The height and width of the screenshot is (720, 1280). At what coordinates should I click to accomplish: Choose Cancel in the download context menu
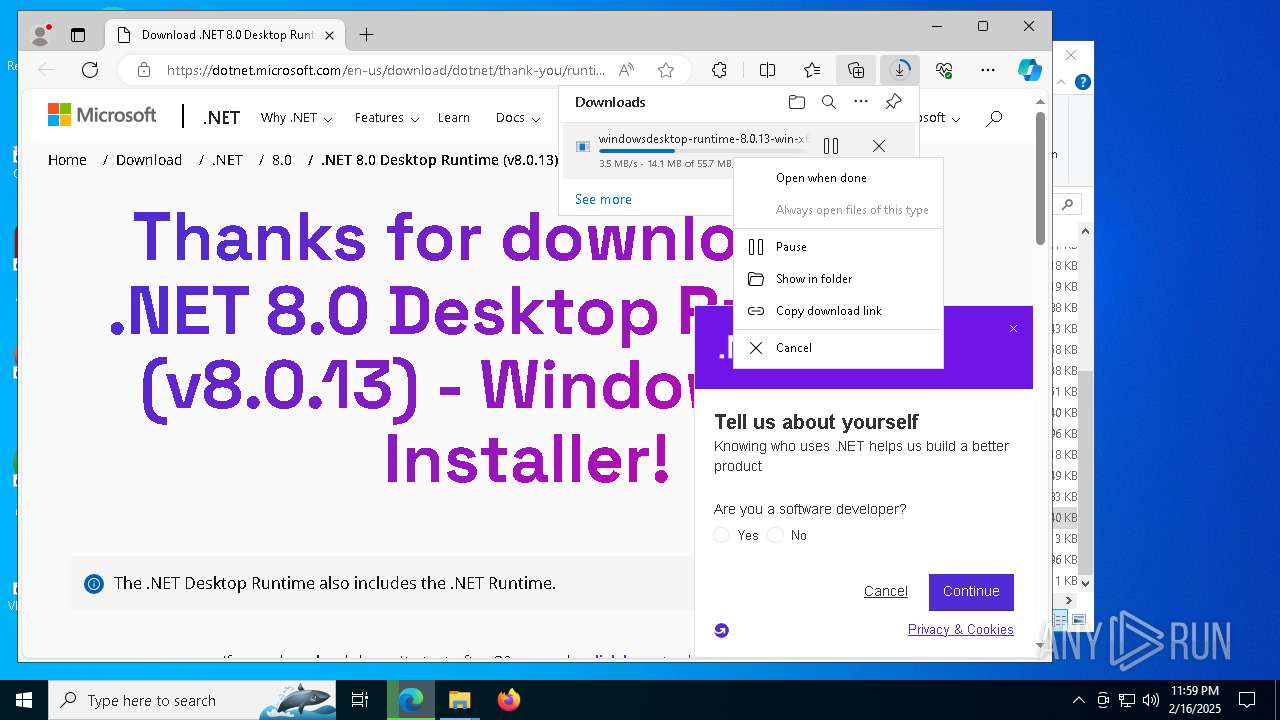838,348
